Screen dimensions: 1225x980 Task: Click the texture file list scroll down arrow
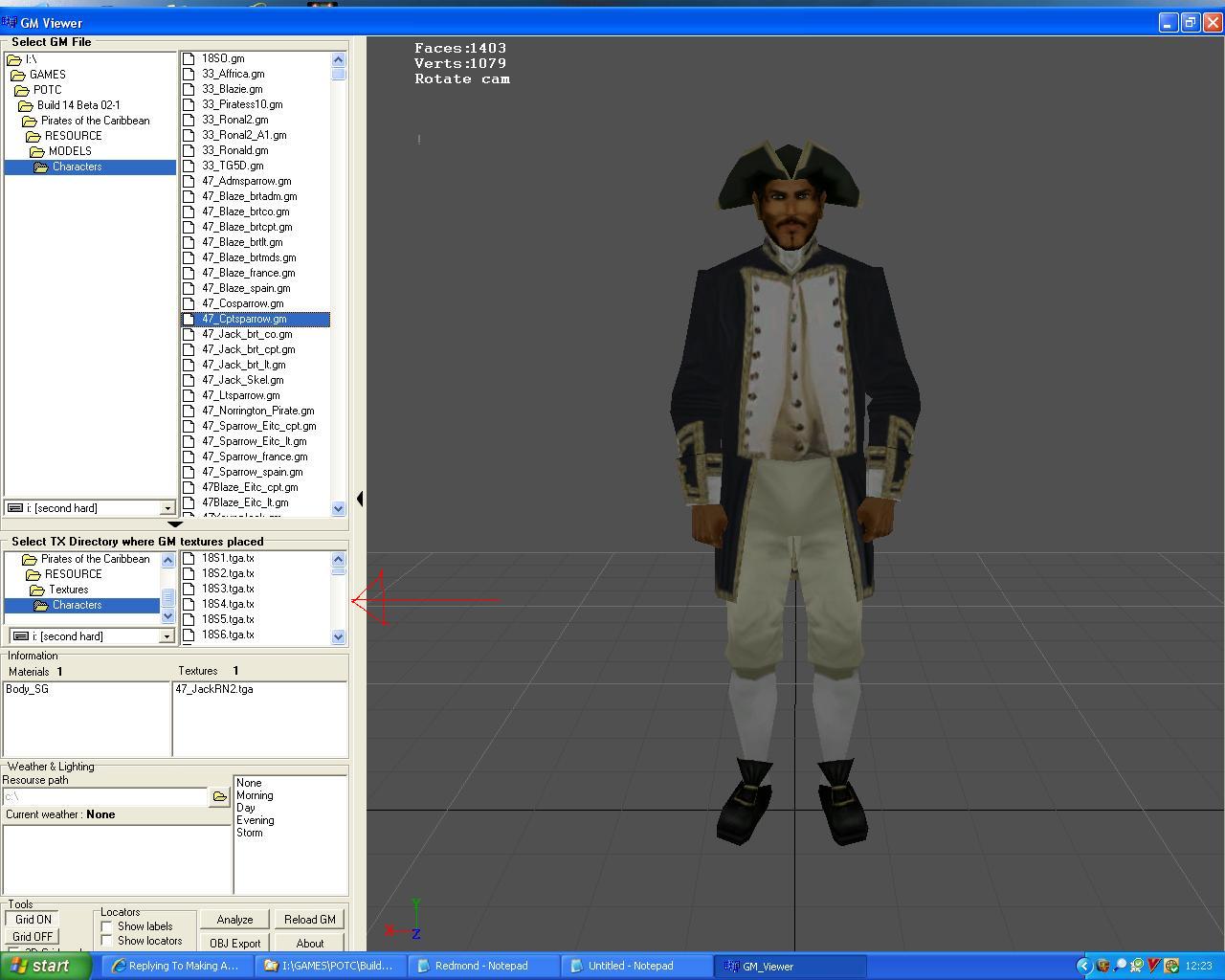pos(338,636)
